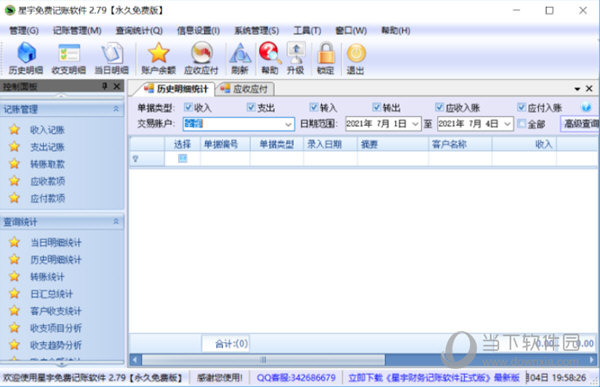
Task: Uncheck the 应收入账 checkbox
Action: coord(439,107)
